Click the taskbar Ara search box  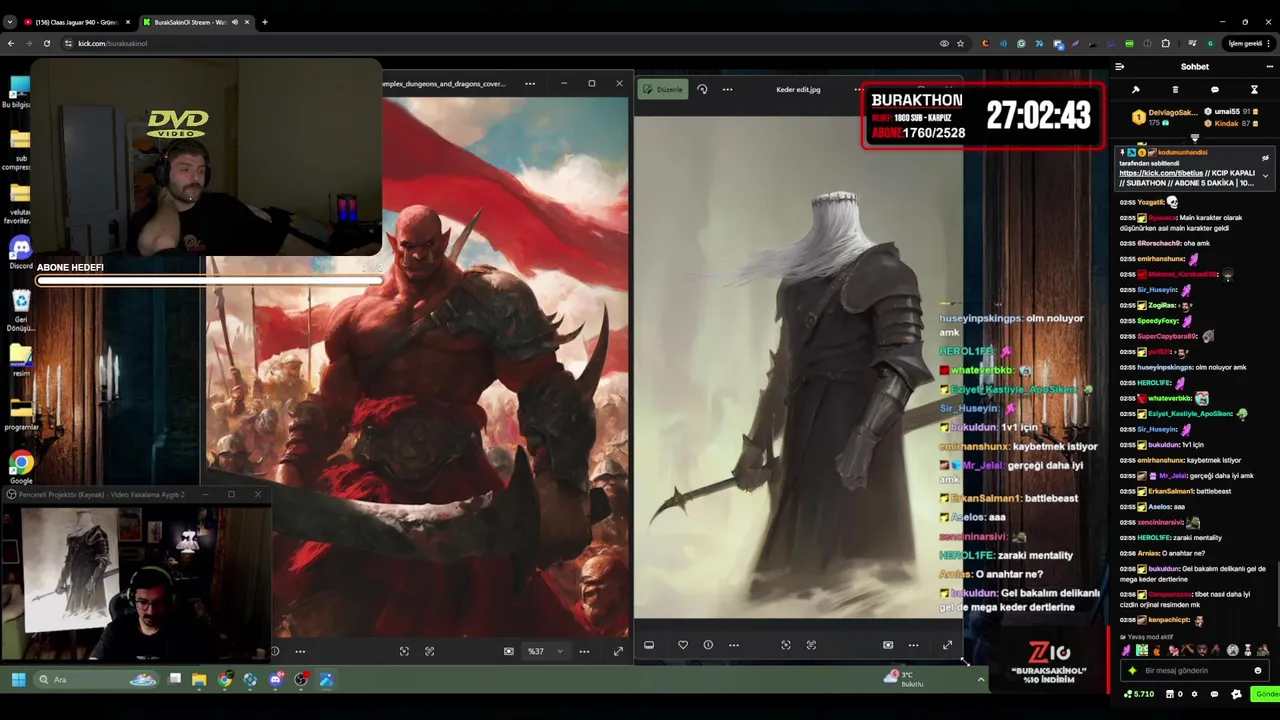97,680
